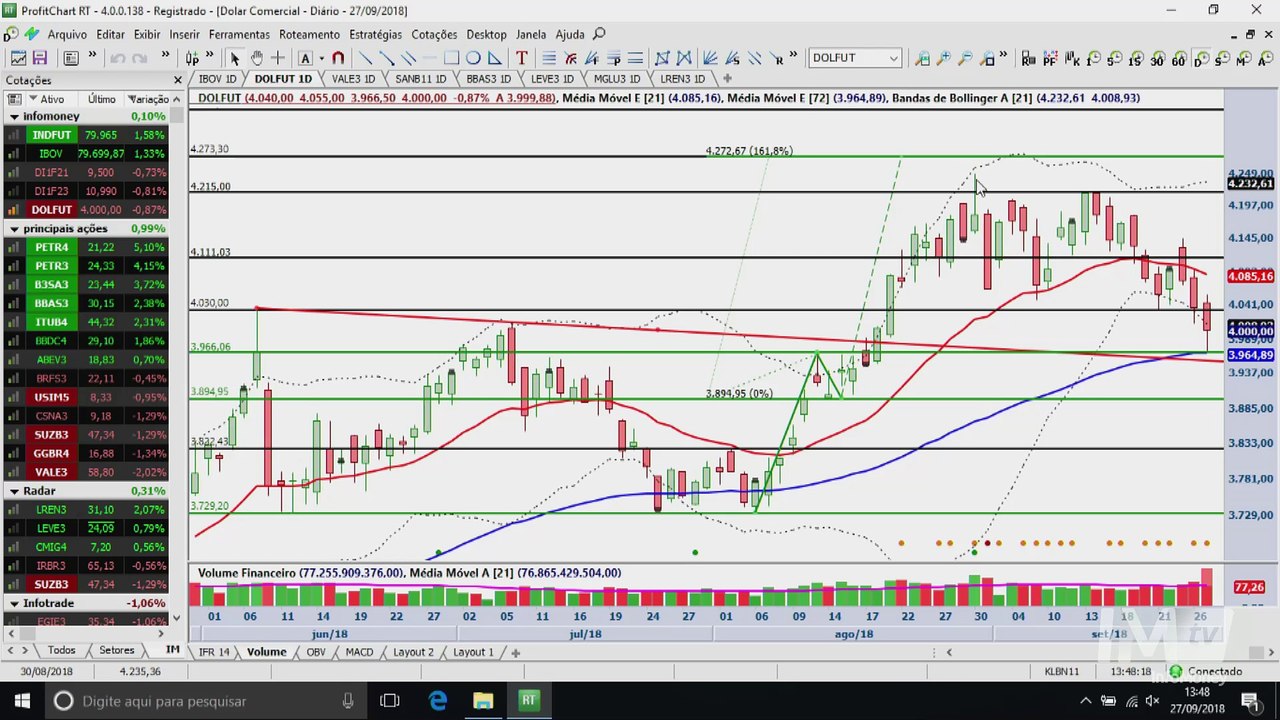Pick the red T text tool
The width and height of the screenshot is (1280, 720).
point(521,58)
